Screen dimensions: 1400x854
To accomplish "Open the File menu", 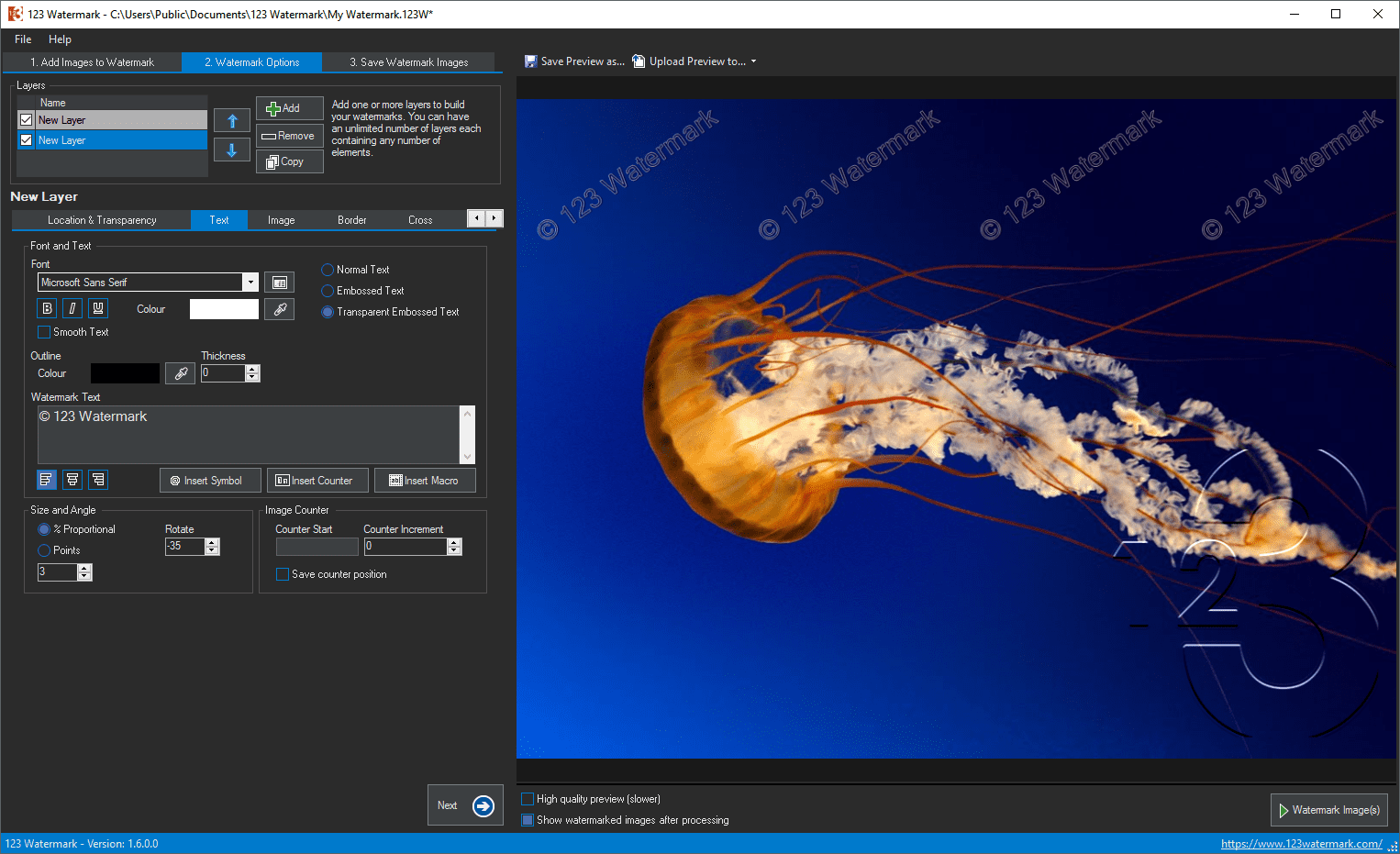I will [x=23, y=39].
